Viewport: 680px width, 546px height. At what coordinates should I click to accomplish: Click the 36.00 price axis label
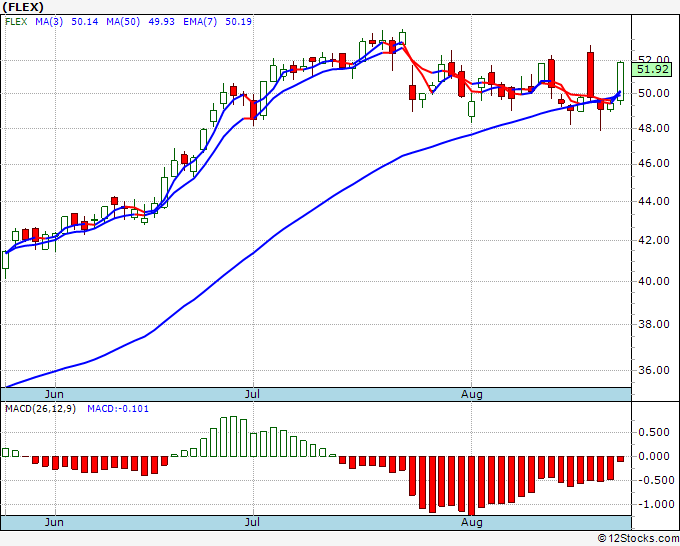tap(654, 370)
